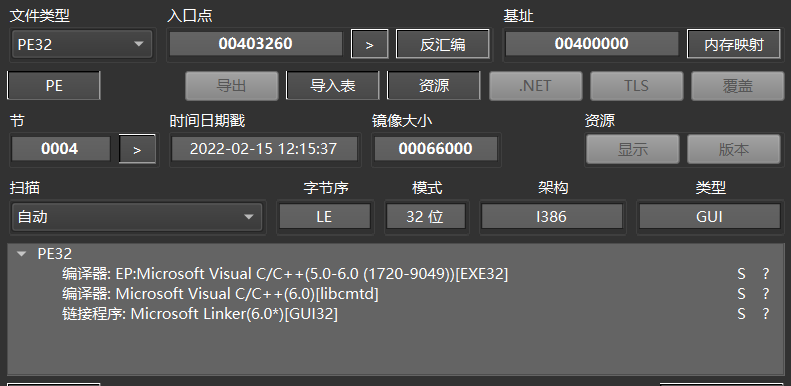Click S on the Microsoft Linker row
Viewport: 791px width, 386px height.
(x=741, y=314)
